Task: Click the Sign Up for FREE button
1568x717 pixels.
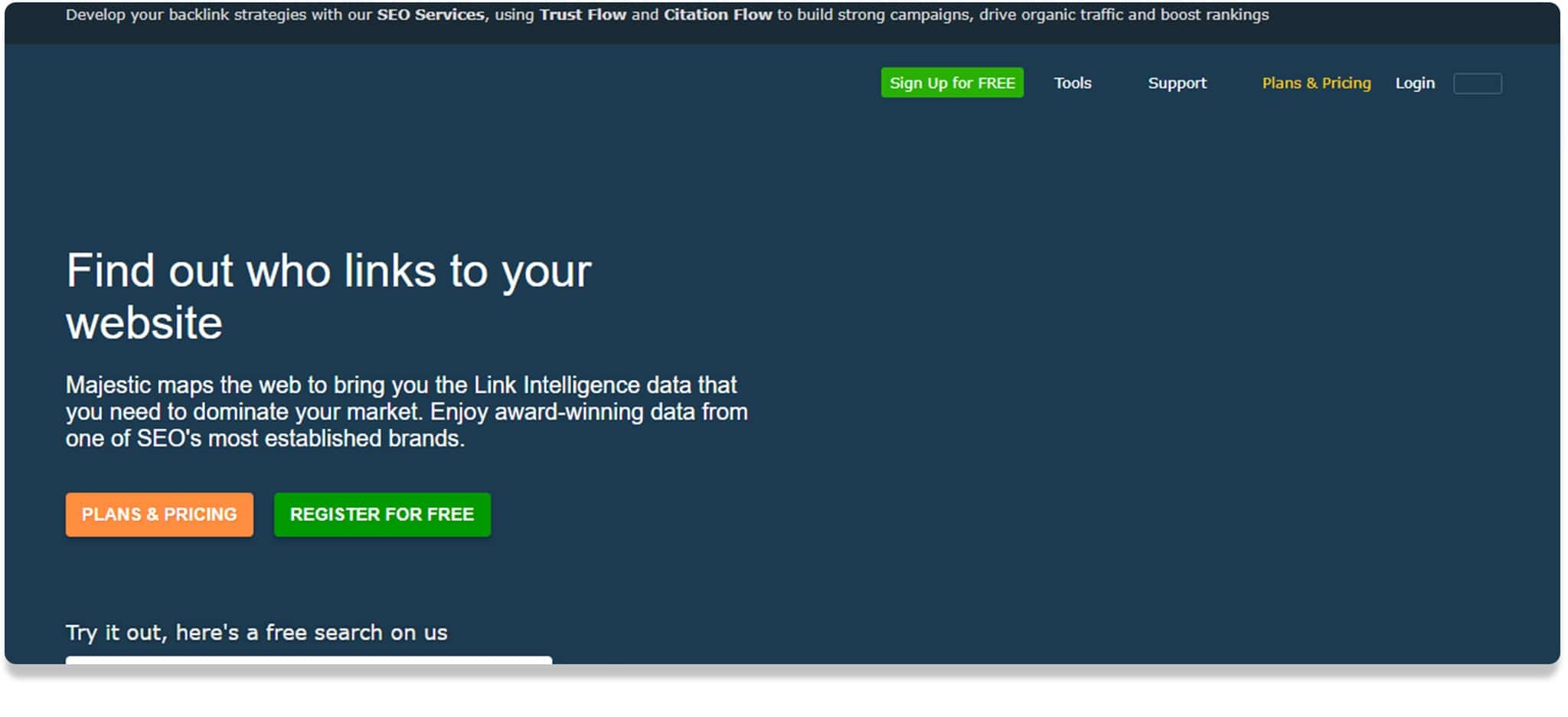Action: click(x=952, y=83)
